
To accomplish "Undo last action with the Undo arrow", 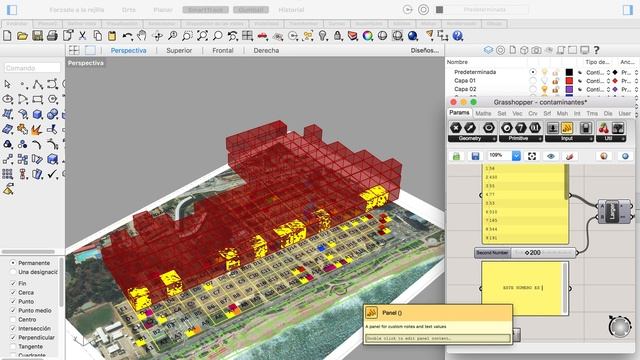I will pos(127,36).
